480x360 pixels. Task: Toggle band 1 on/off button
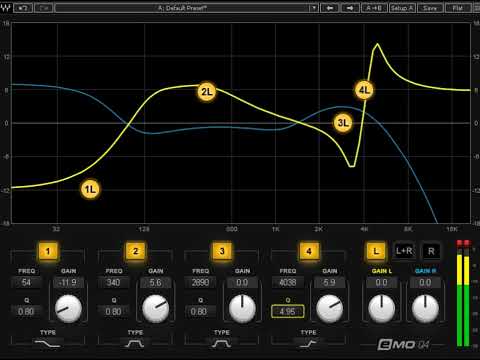tap(48, 251)
